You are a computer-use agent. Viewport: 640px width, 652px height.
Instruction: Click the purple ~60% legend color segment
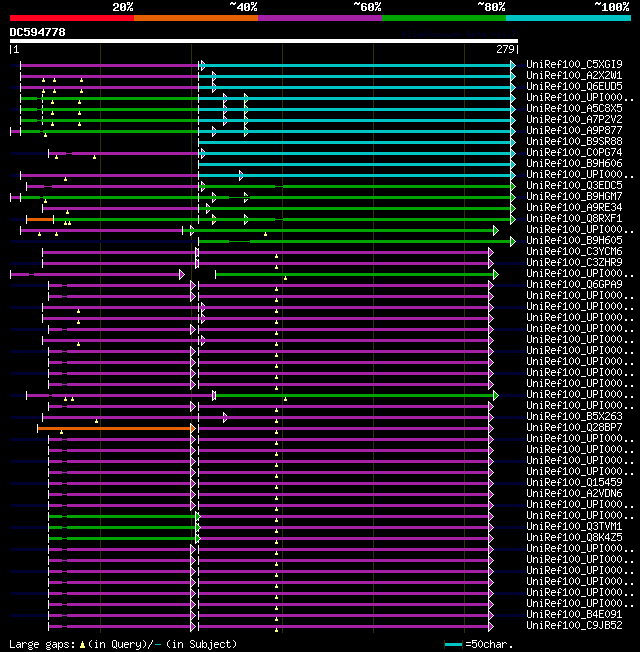point(320,18)
